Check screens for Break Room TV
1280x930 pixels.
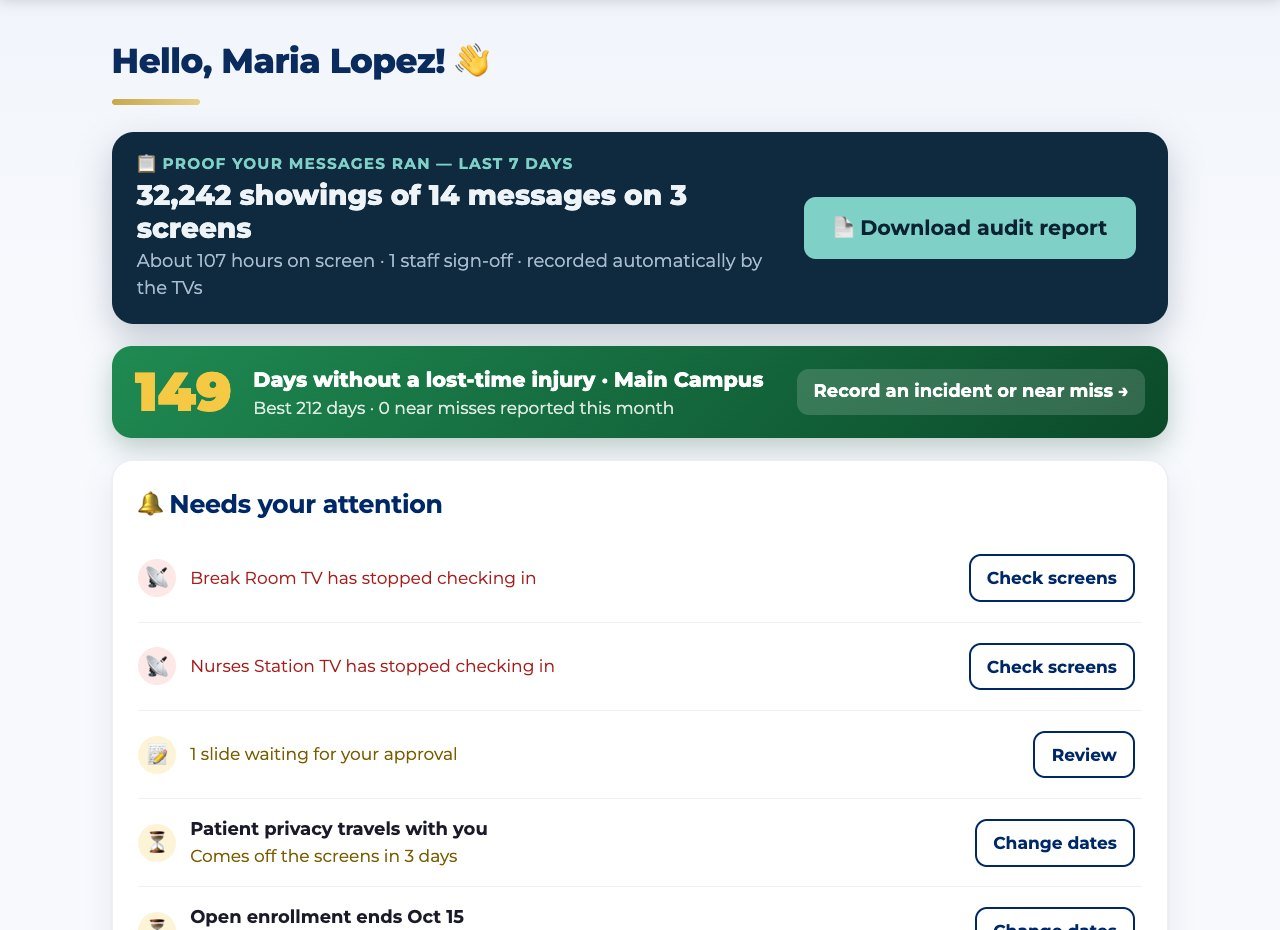pos(1052,578)
